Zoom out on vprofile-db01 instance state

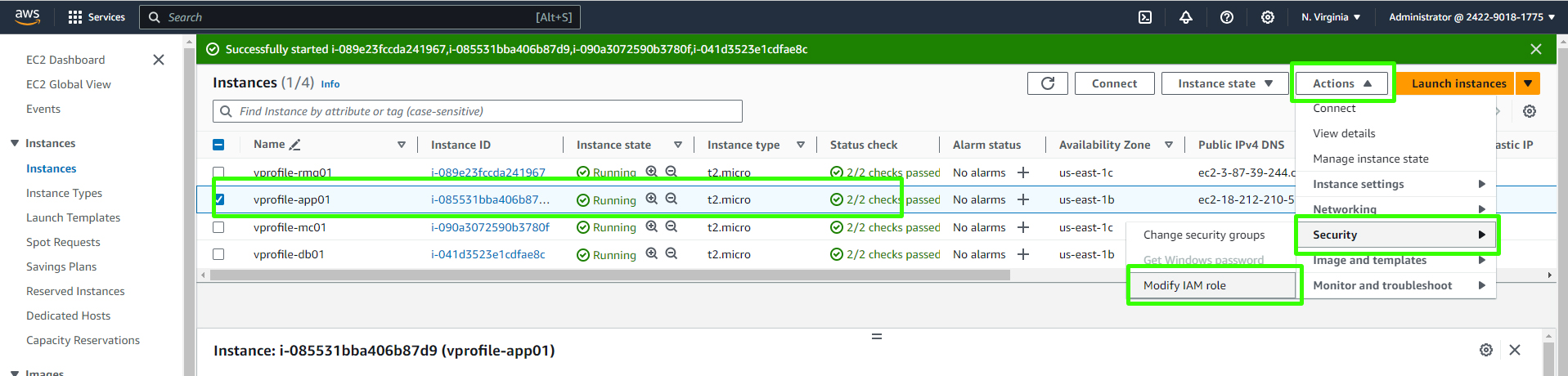click(x=672, y=253)
